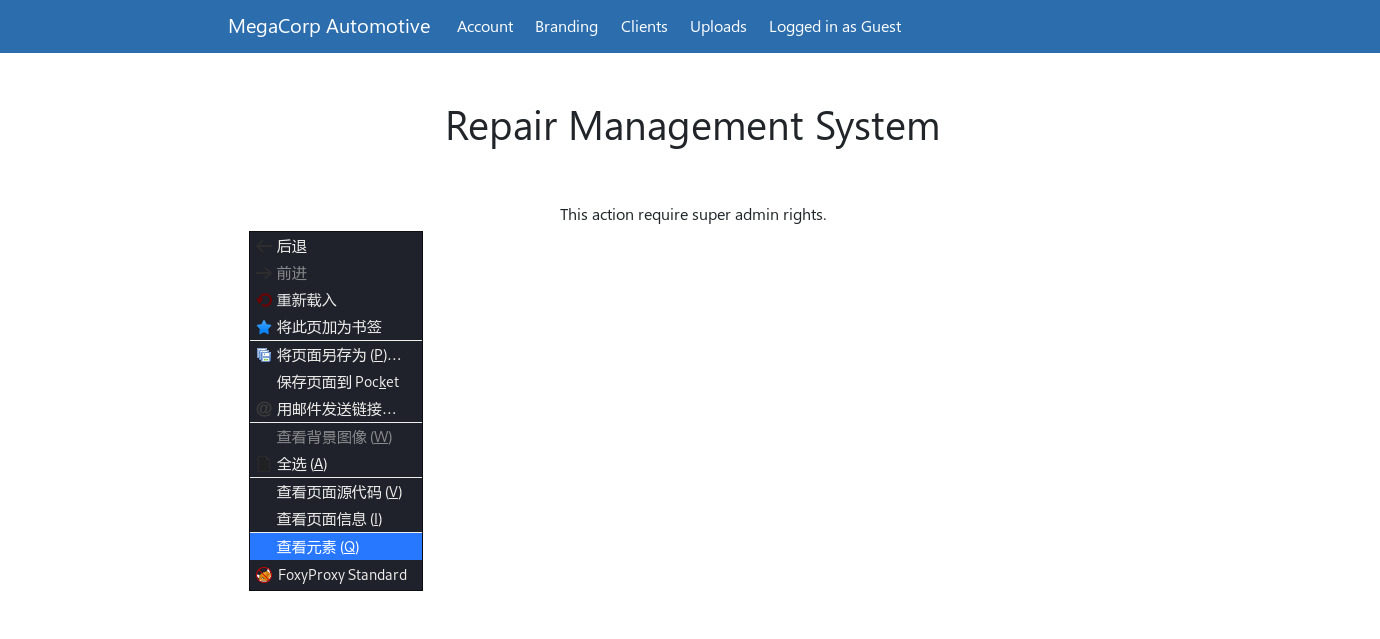Click the Repair Management System heading
Screen dimensions: 1380x639
point(692,126)
